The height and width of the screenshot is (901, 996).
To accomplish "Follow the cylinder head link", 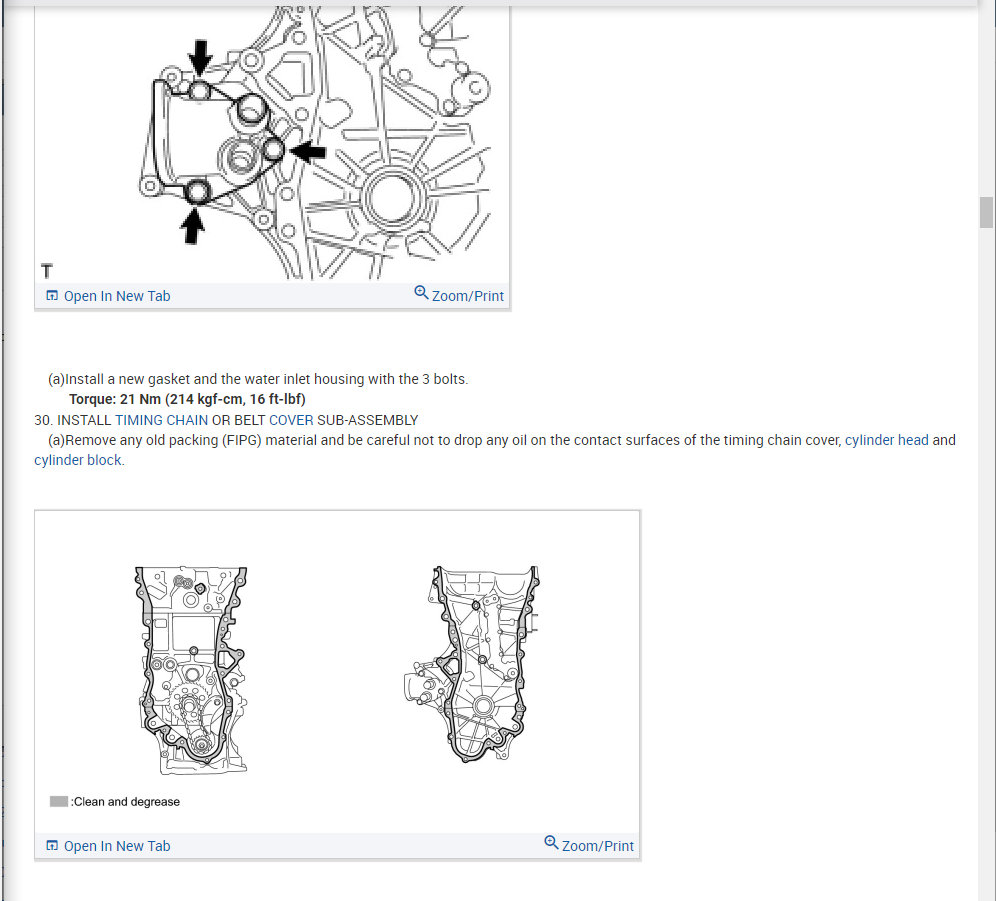I will coord(886,440).
